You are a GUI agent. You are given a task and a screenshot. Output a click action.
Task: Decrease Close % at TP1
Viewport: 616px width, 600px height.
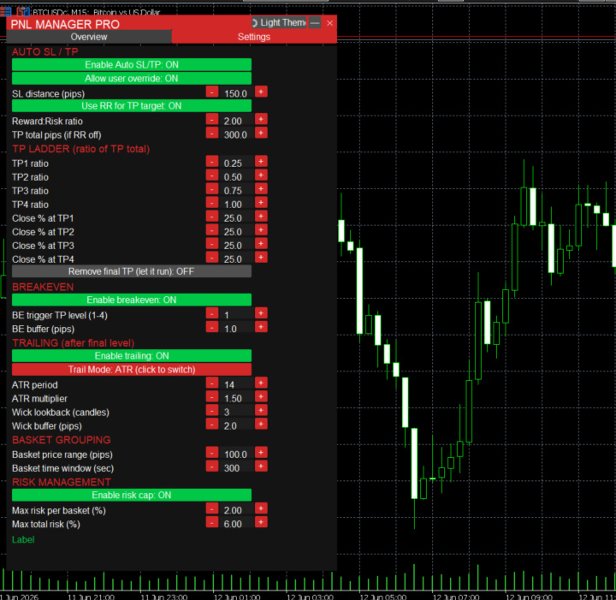click(x=212, y=217)
